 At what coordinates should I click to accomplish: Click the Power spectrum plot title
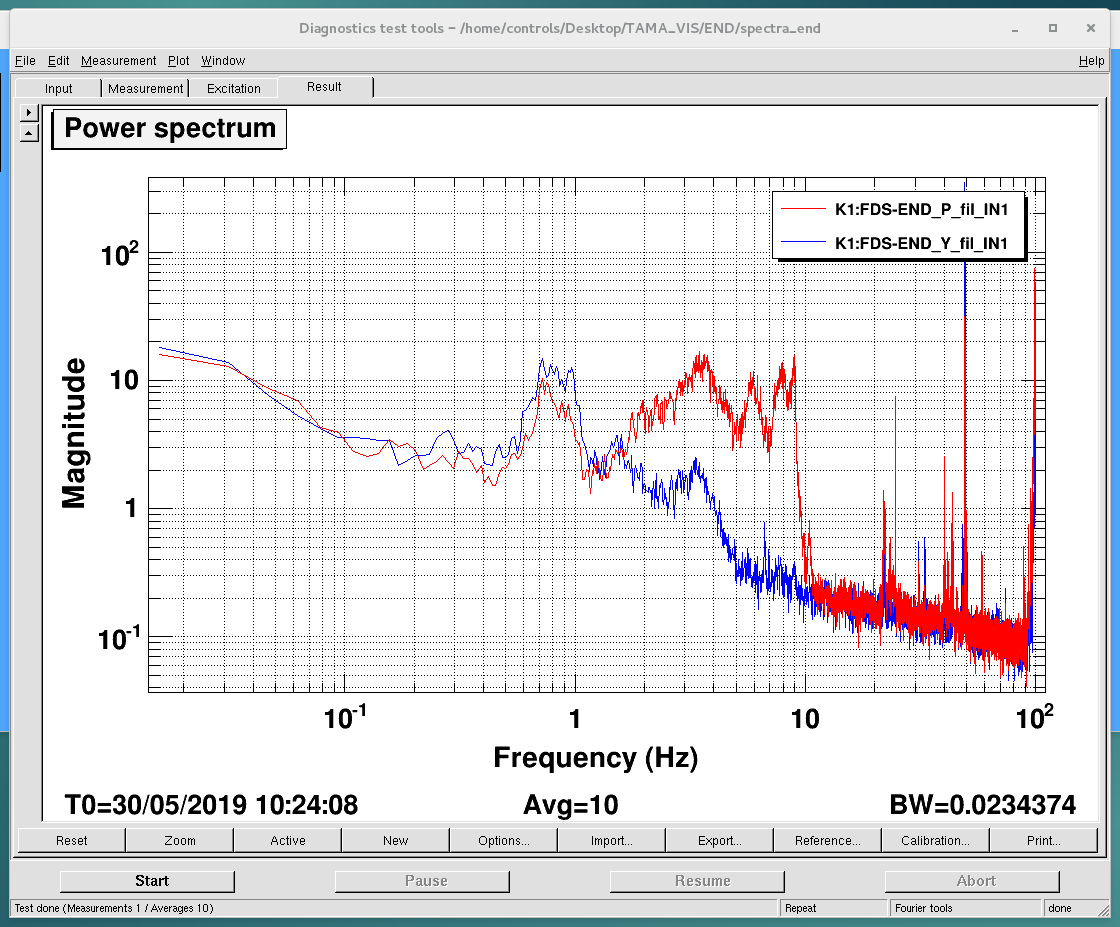(x=170, y=129)
